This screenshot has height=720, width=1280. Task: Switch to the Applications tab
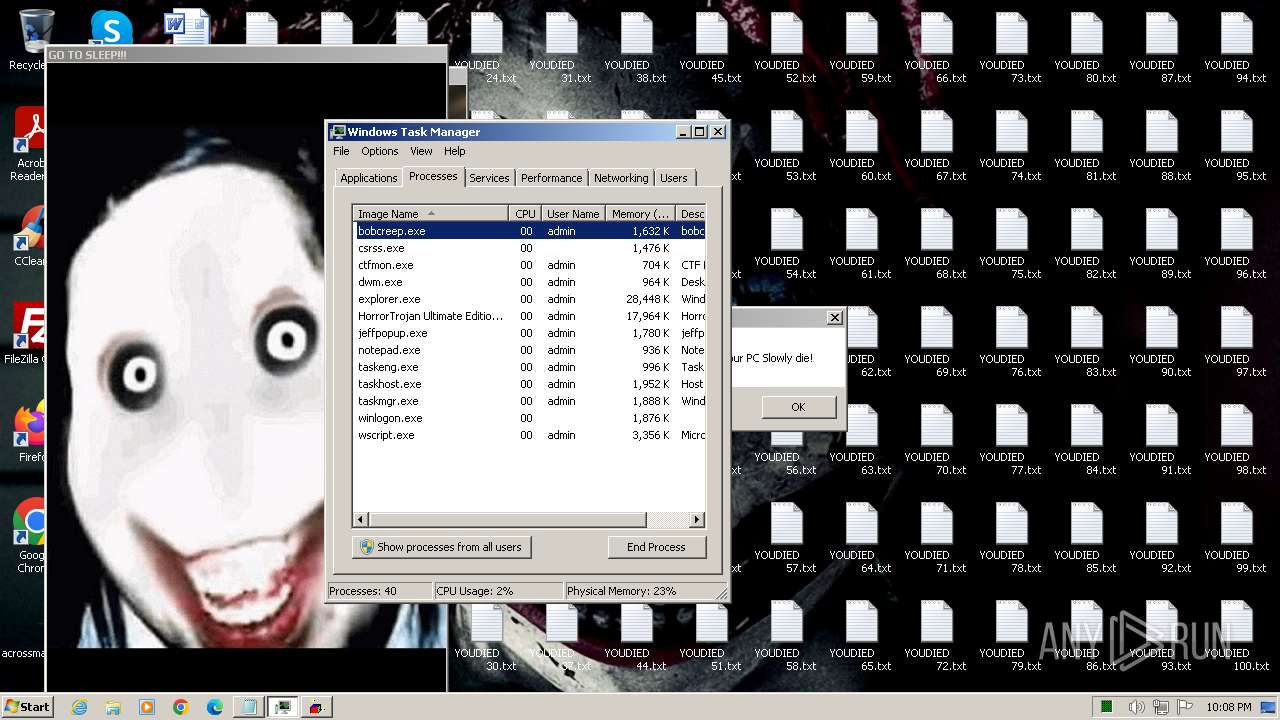(368, 178)
